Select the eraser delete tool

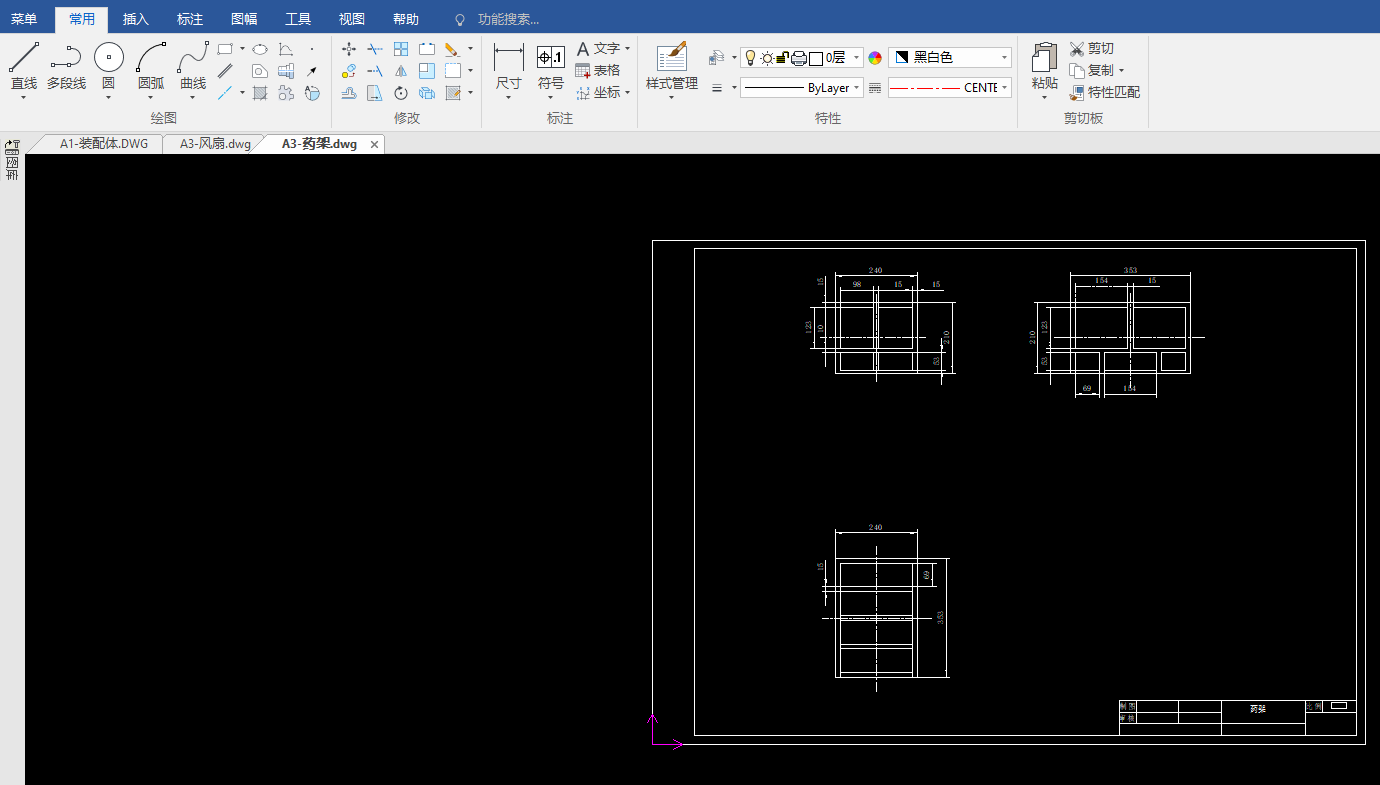click(452, 48)
